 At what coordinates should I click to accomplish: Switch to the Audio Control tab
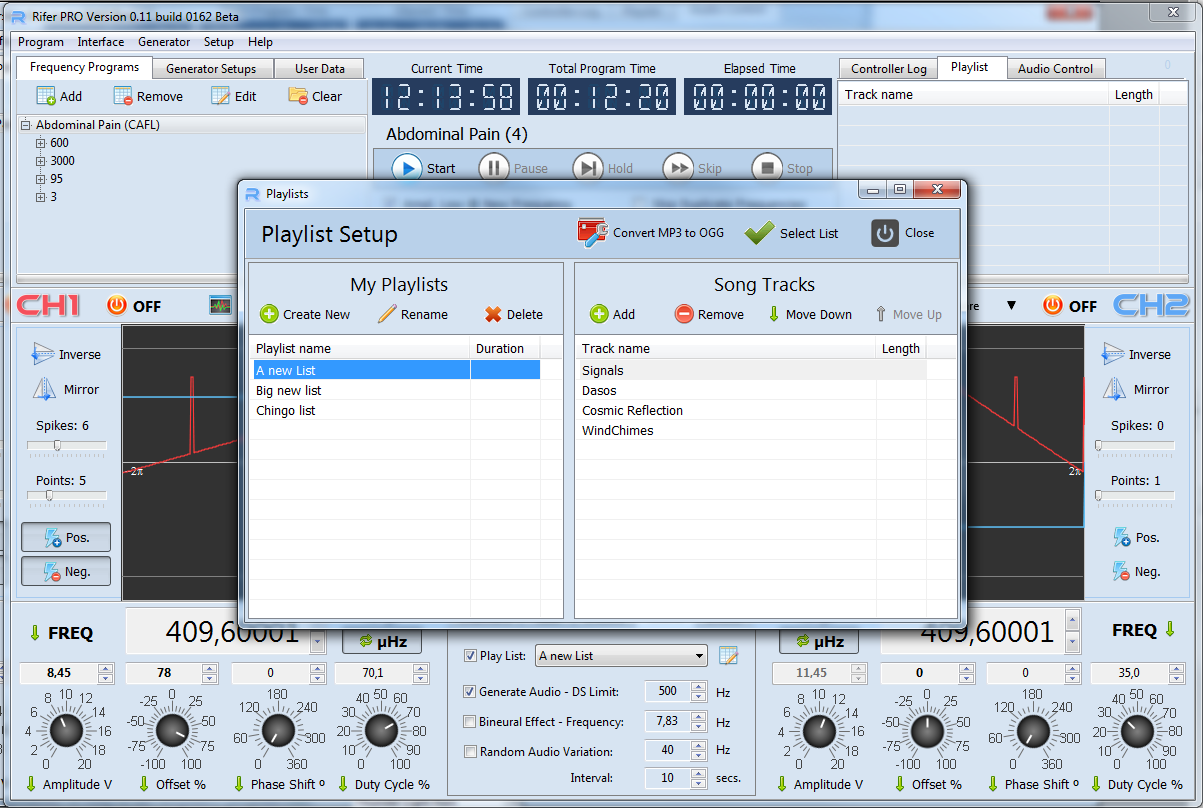click(1055, 69)
